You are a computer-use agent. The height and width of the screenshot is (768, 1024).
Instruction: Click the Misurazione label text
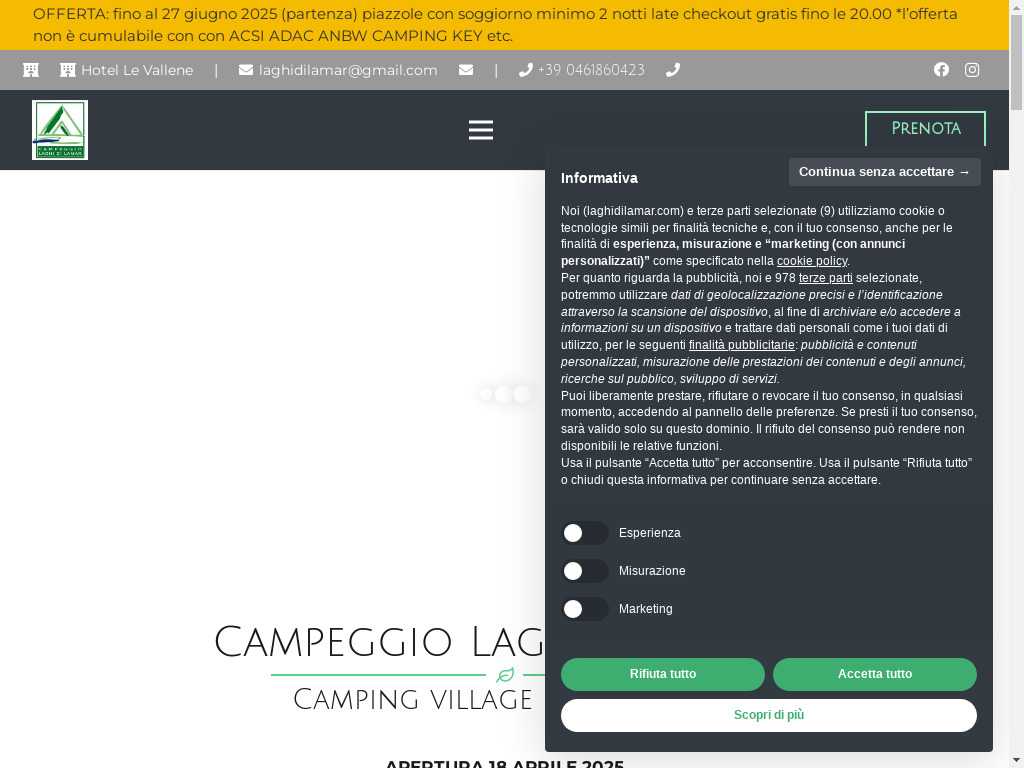652,571
